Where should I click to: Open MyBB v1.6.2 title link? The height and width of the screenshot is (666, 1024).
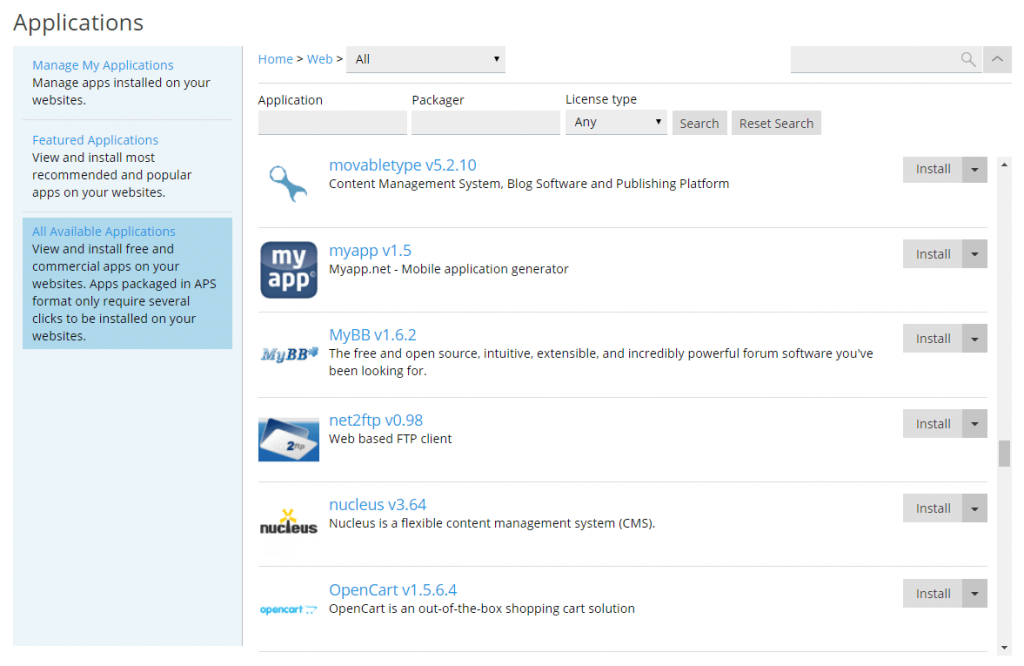point(372,335)
